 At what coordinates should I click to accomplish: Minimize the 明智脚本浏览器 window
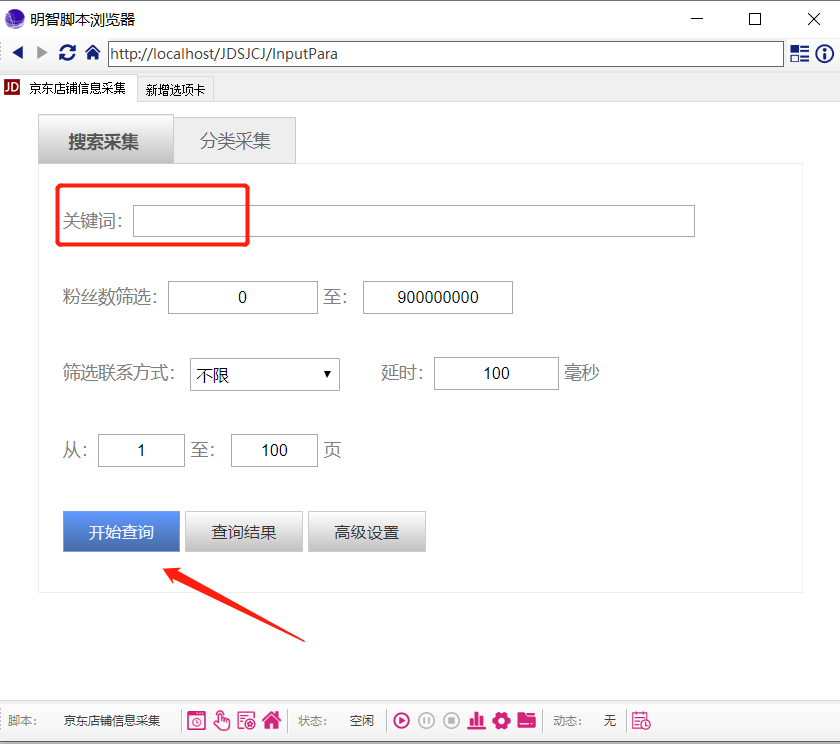pyautogui.click(x=697, y=19)
